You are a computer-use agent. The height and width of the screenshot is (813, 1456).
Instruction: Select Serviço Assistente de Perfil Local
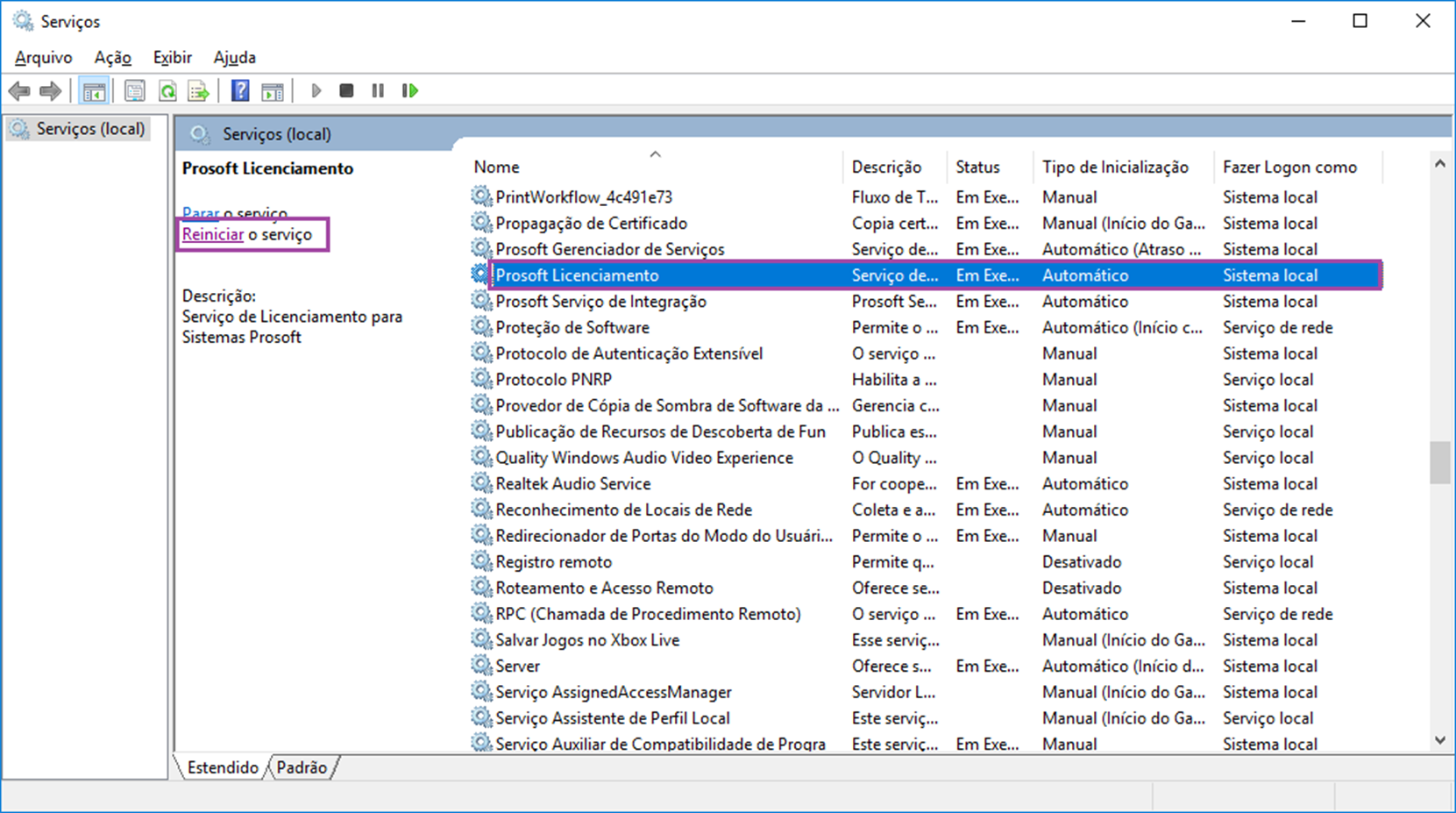[926, 718]
